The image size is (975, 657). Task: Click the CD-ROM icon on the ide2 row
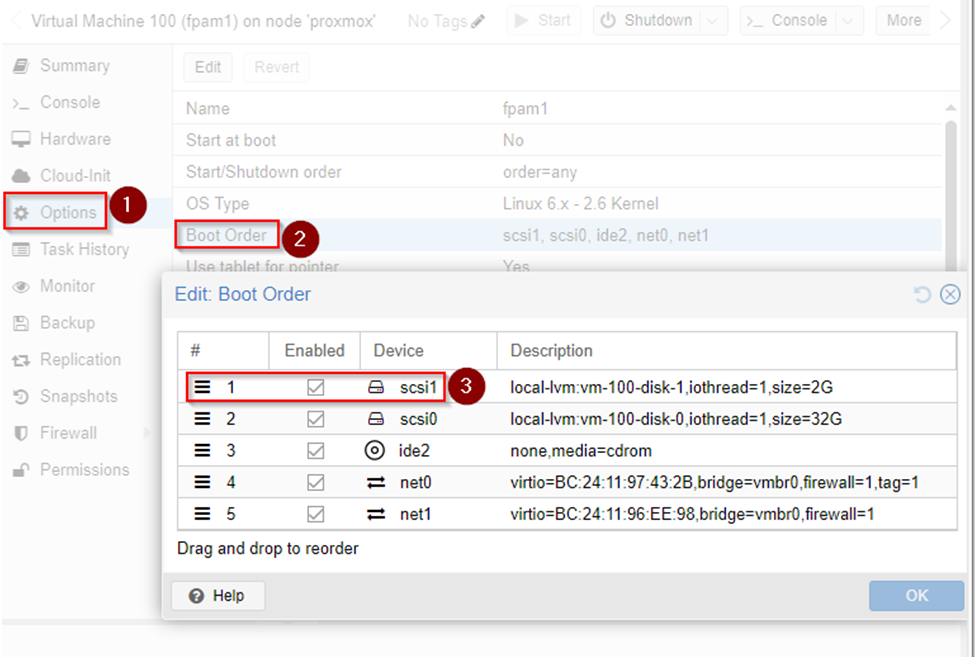click(374, 450)
